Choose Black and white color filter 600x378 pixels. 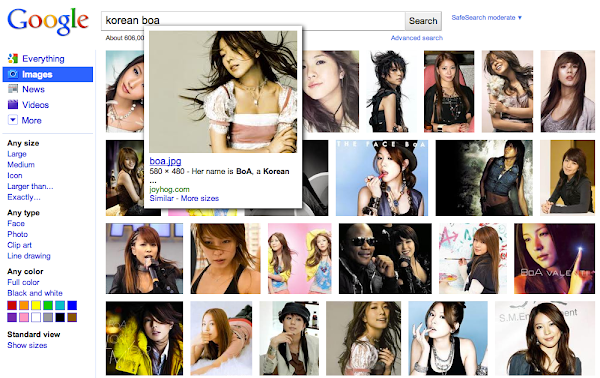[35, 293]
